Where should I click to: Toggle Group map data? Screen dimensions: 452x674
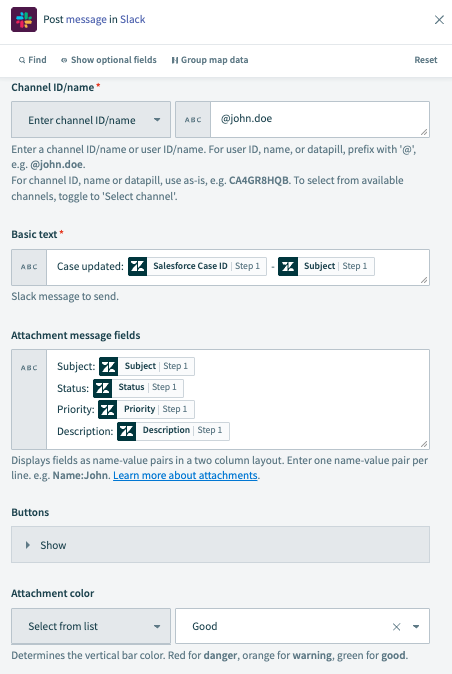tap(210, 60)
